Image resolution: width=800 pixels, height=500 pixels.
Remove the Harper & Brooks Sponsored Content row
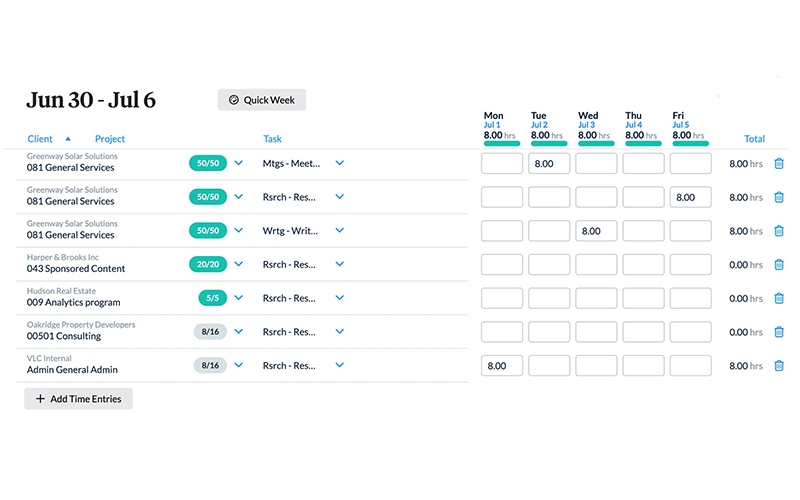tap(779, 265)
